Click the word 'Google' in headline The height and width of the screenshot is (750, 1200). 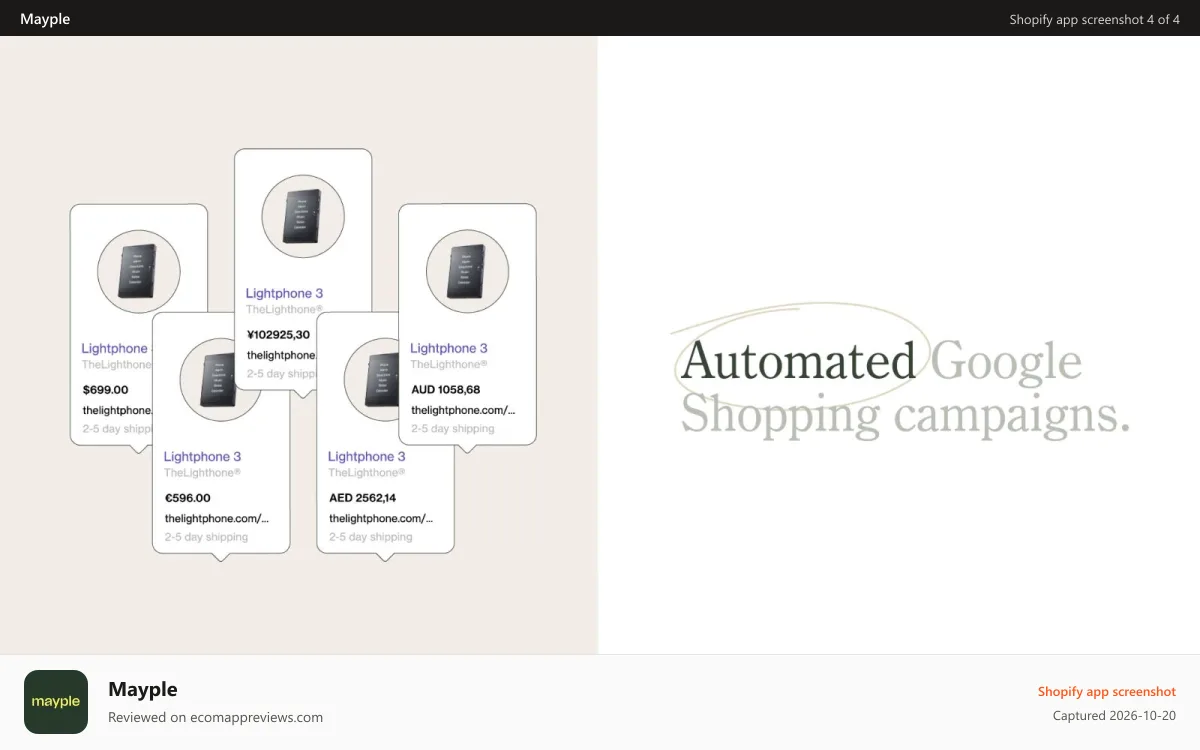tap(1006, 362)
